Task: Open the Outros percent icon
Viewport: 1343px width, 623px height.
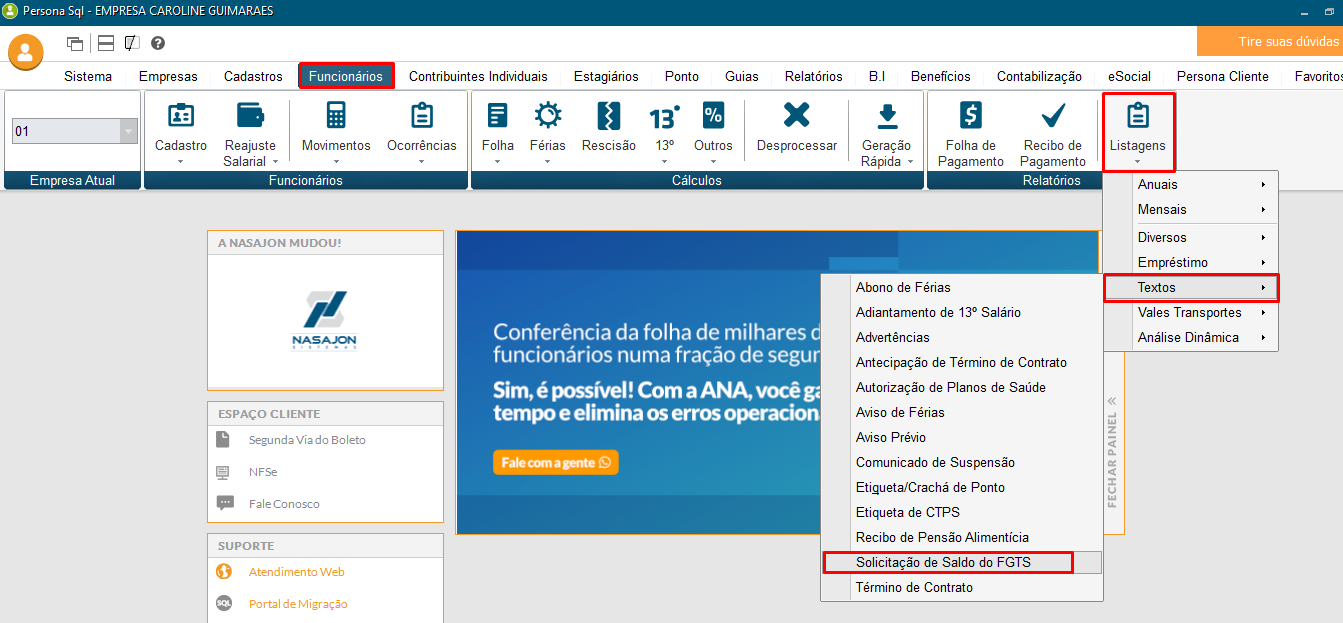Action: [713, 115]
